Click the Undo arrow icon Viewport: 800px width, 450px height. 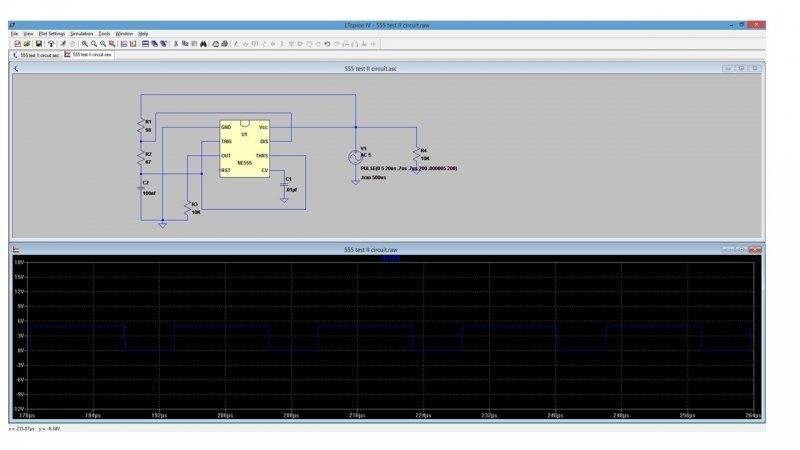pos(328,44)
